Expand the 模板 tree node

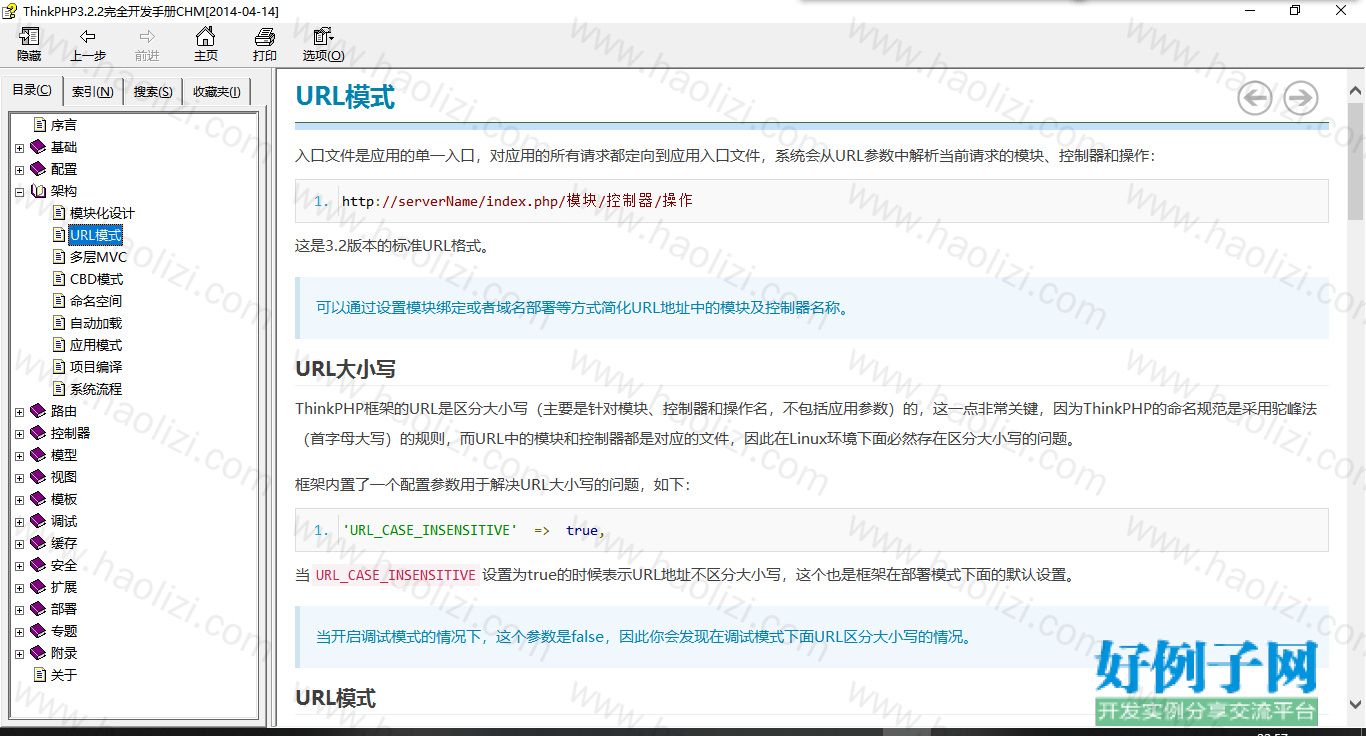click(x=20, y=500)
